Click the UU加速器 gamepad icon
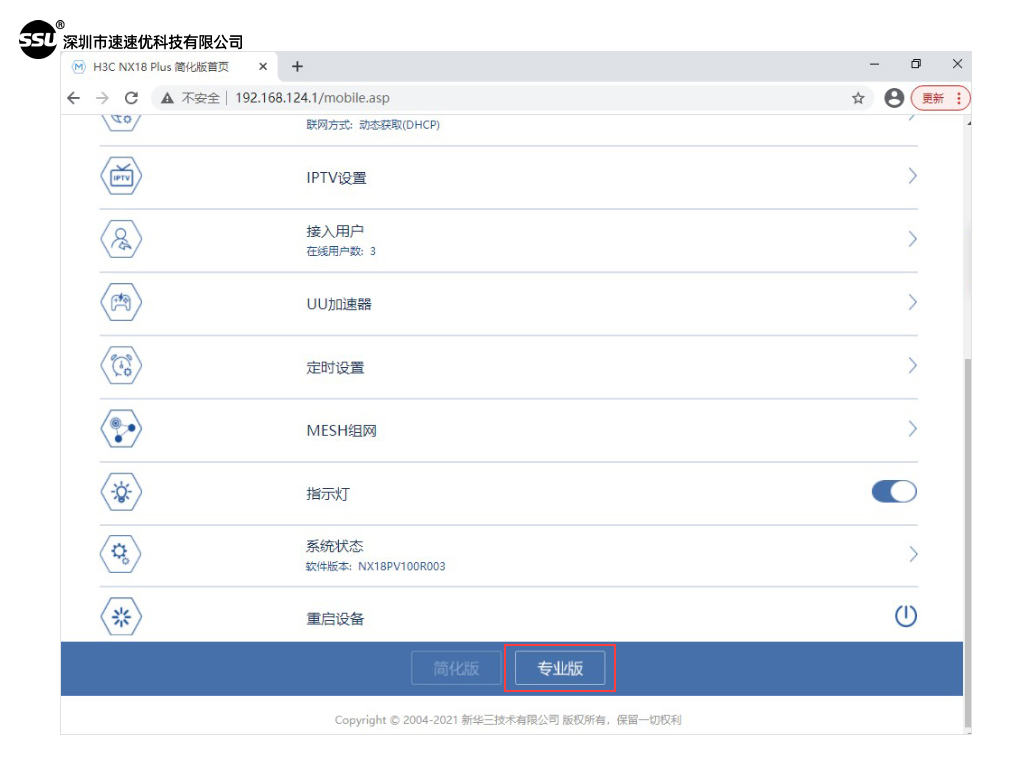The image size is (1024, 768). 121,303
